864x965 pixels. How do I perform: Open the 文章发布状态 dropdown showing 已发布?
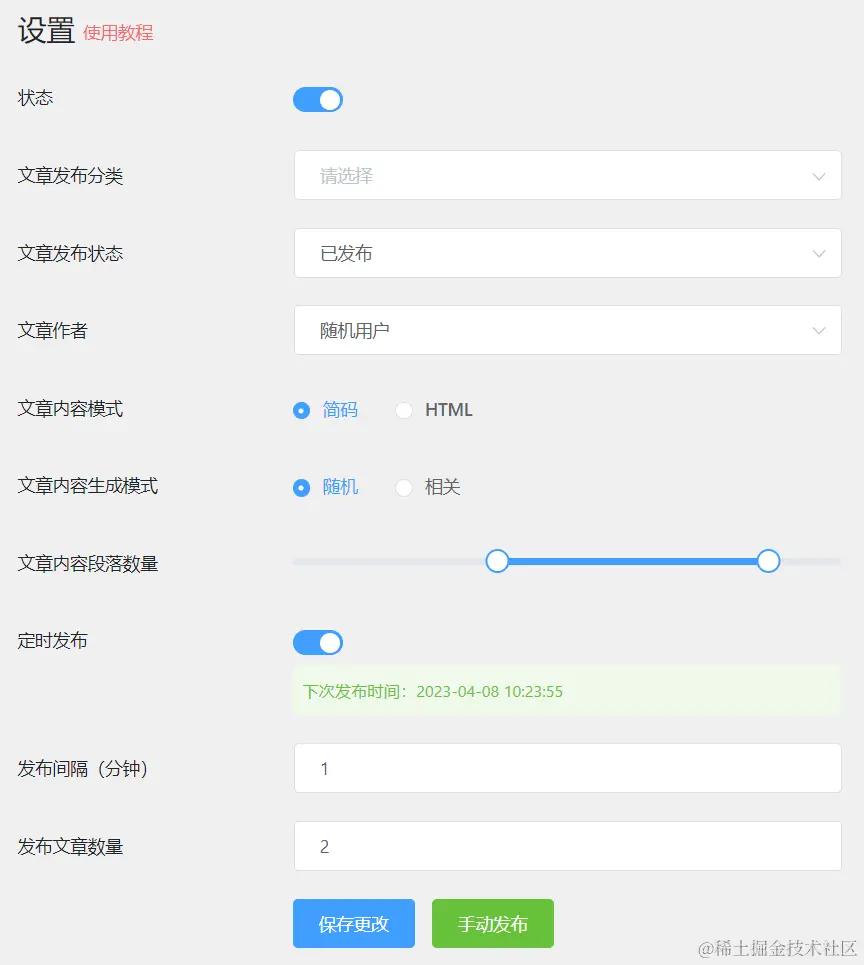pos(568,253)
